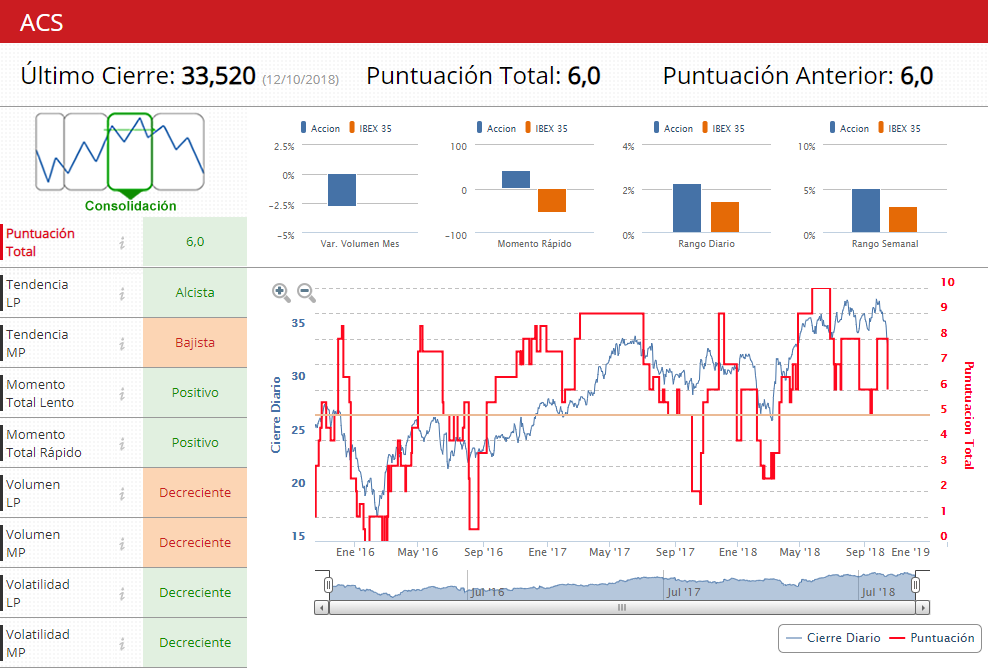The width and height of the screenshot is (989, 668).
Task: Zoom in on the price chart
Action: point(281,292)
